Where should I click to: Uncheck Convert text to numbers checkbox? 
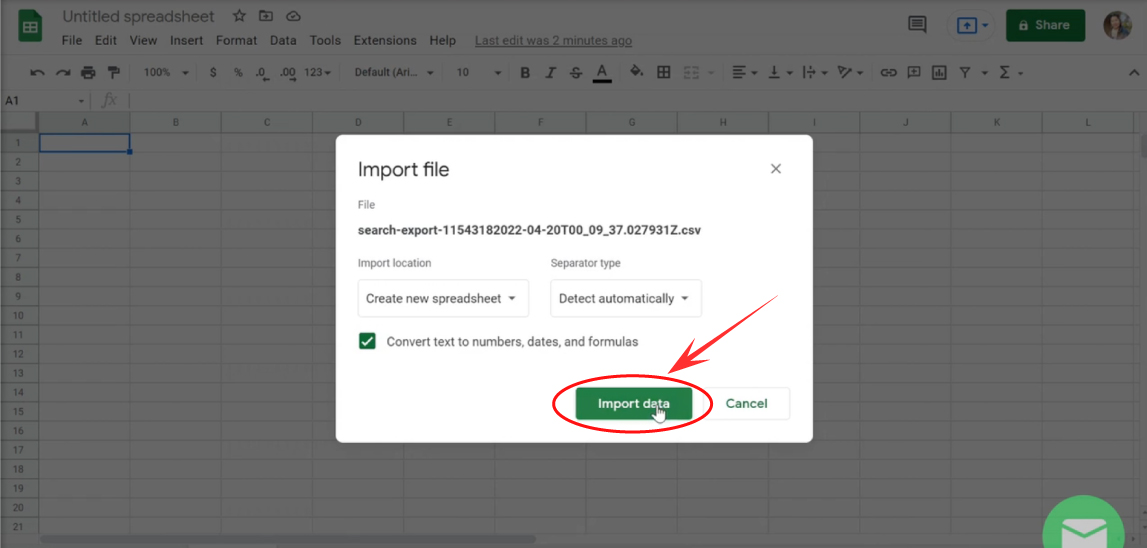[x=367, y=341]
